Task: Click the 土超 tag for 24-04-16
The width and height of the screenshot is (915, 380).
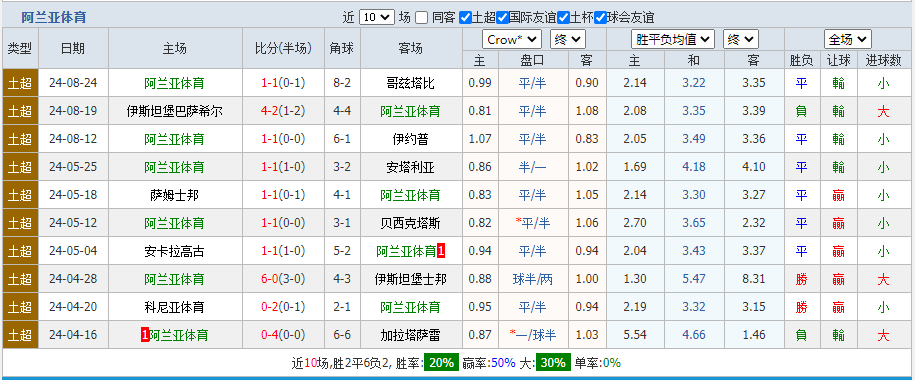Action: [20, 335]
